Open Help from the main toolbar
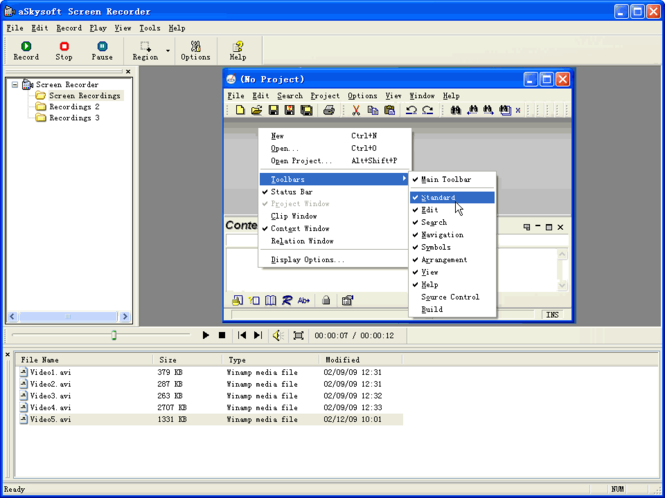Image resolution: width=665 pixels, height=498 pixels. click(238, 51)
